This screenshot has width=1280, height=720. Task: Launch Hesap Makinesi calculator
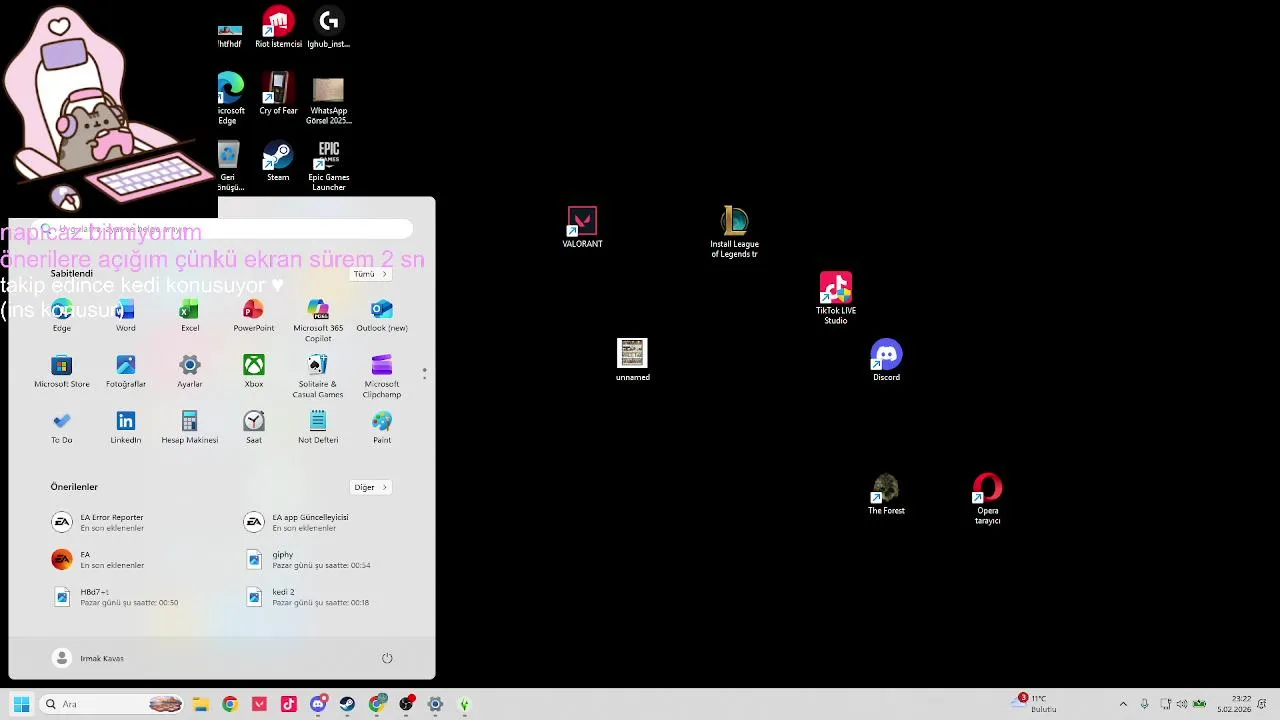[190, 427]
